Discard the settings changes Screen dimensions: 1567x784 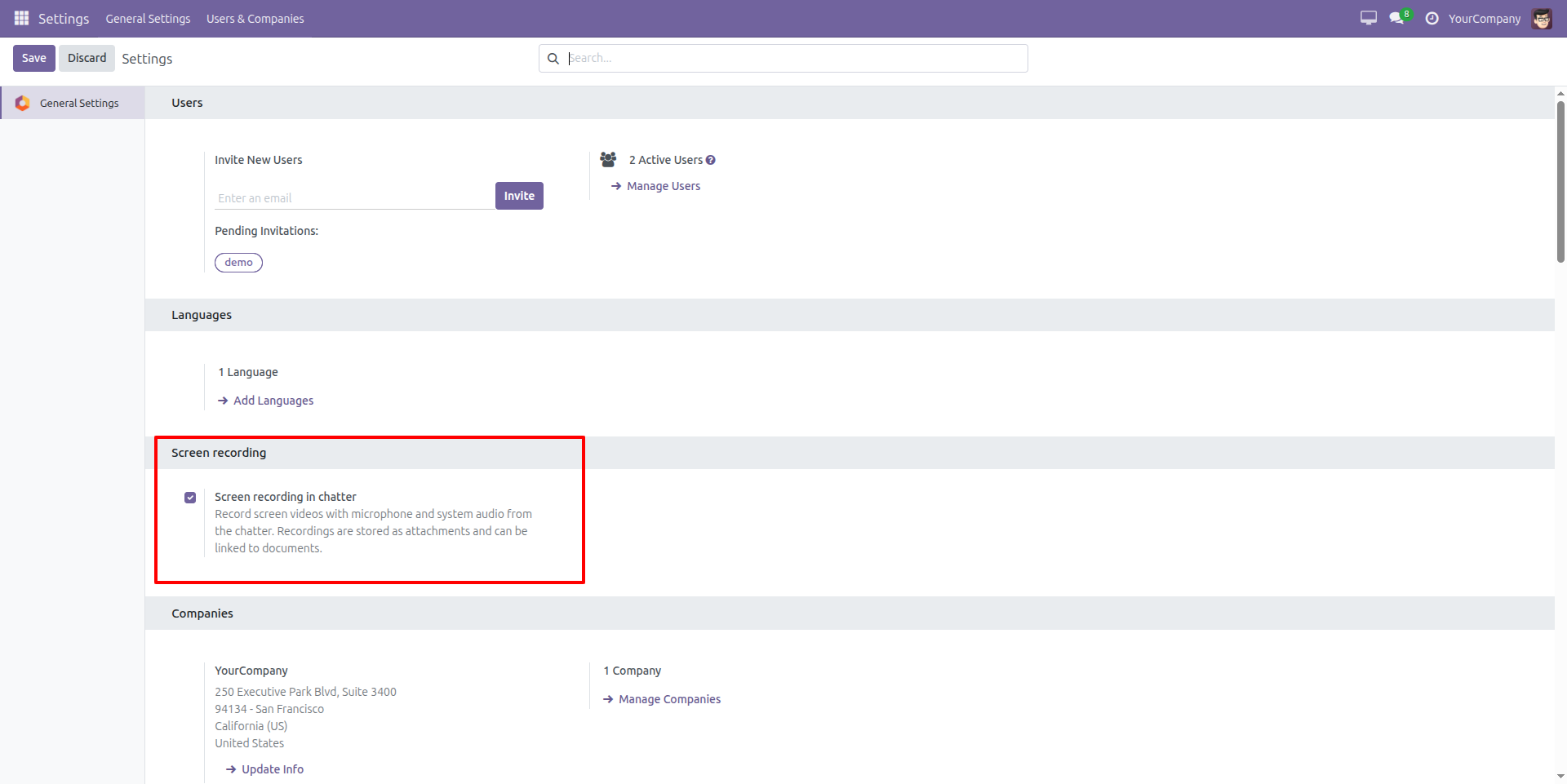point(87,58)
